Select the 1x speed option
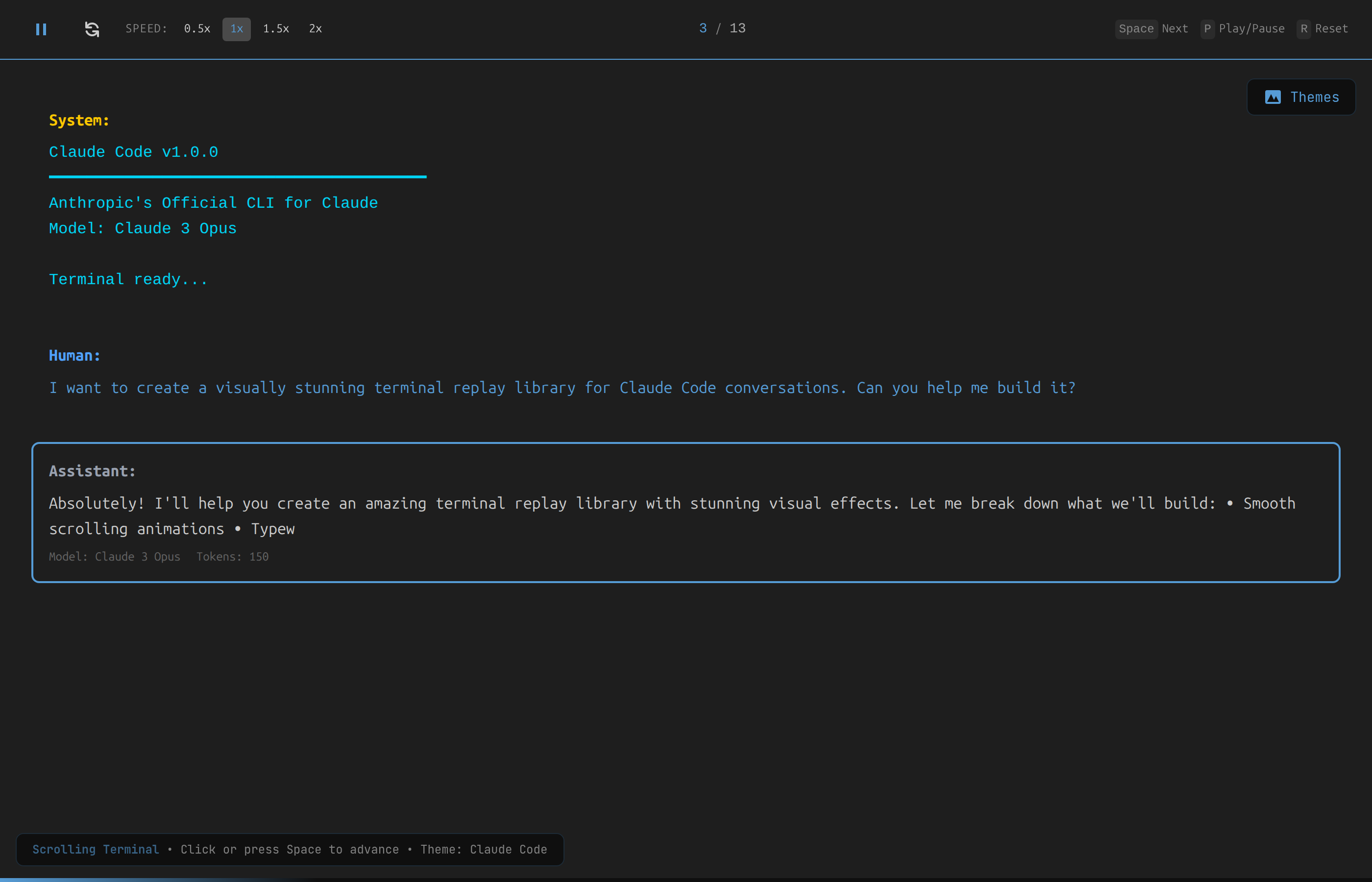The width and height of the screenshot is (1372, 882). pyautogui.click(x=237, y=28)
